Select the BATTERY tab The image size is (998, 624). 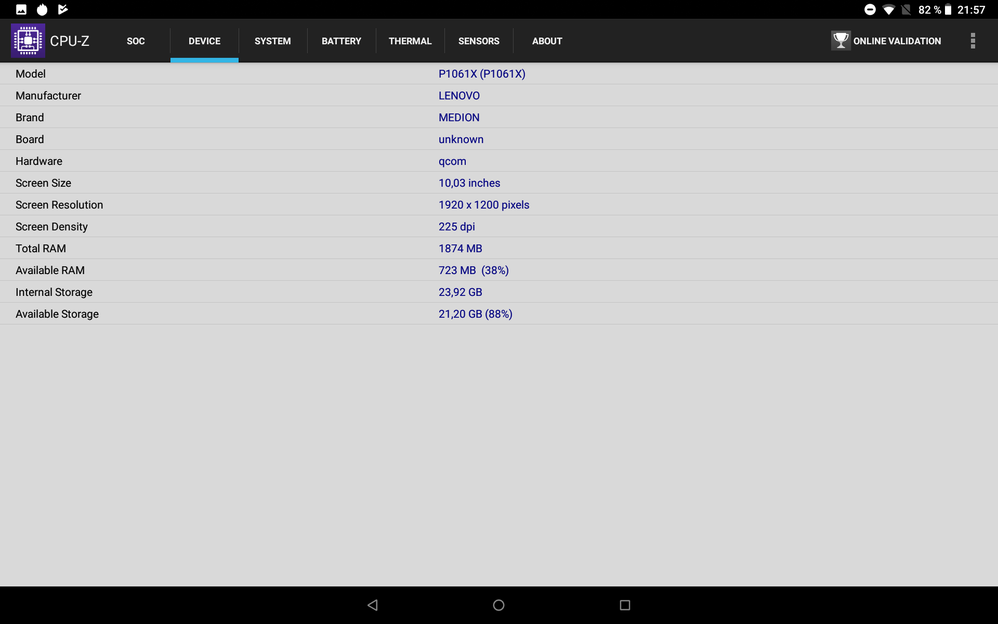point(341,41)
